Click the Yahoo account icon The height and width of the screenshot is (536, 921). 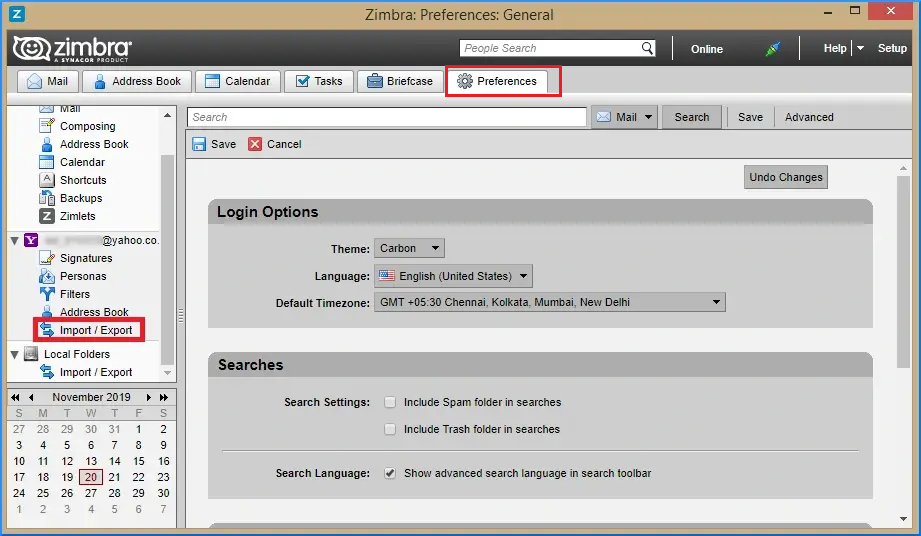tap(31, 240)
